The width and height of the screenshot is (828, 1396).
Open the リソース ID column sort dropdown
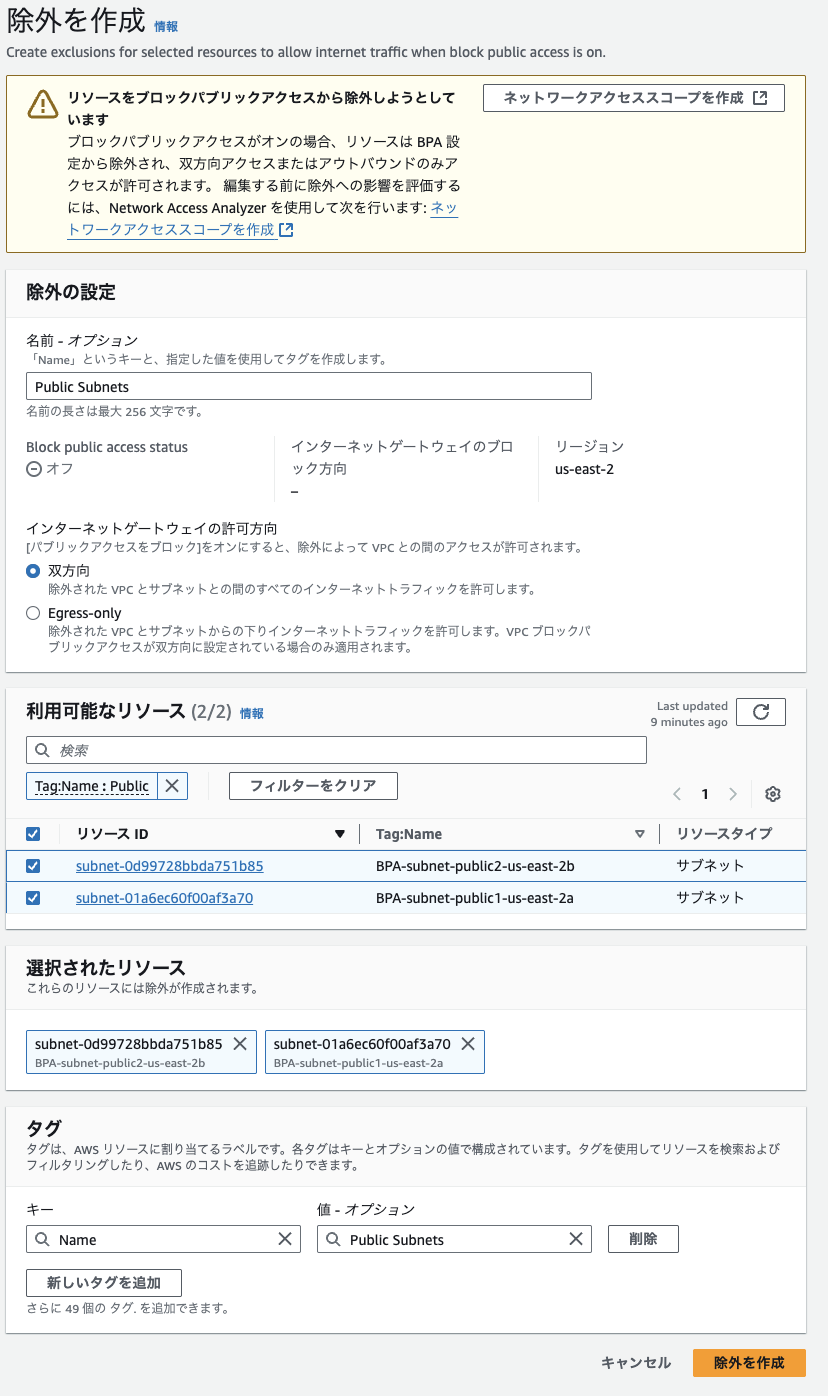(339, 833)
